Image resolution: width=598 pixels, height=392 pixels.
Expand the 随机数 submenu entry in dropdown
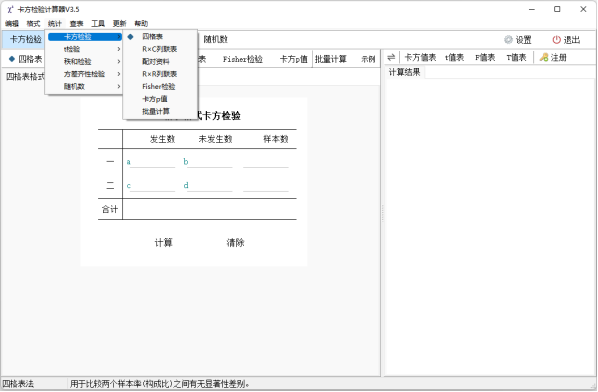[84, 87]
